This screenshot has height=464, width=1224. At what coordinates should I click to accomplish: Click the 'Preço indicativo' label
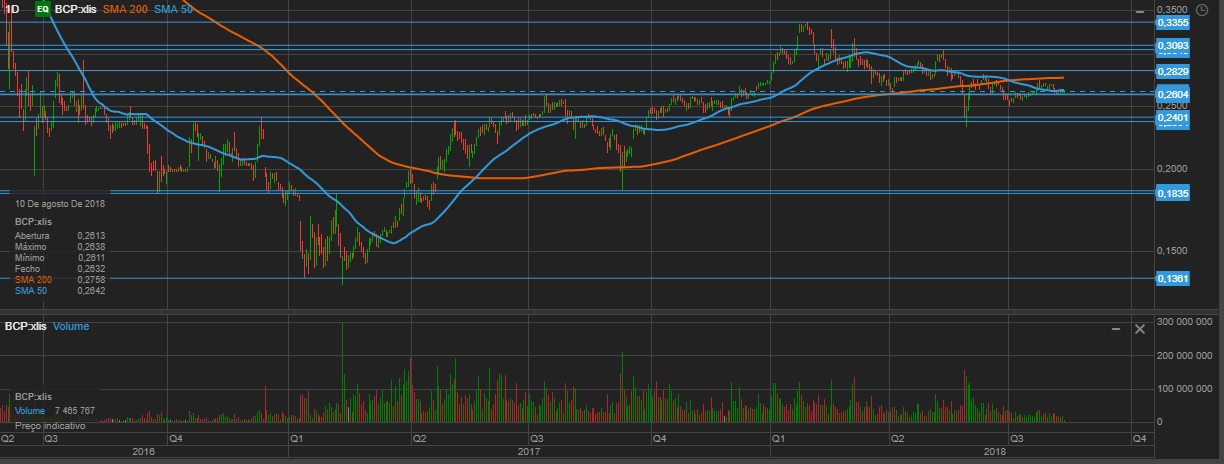point(49,425)
